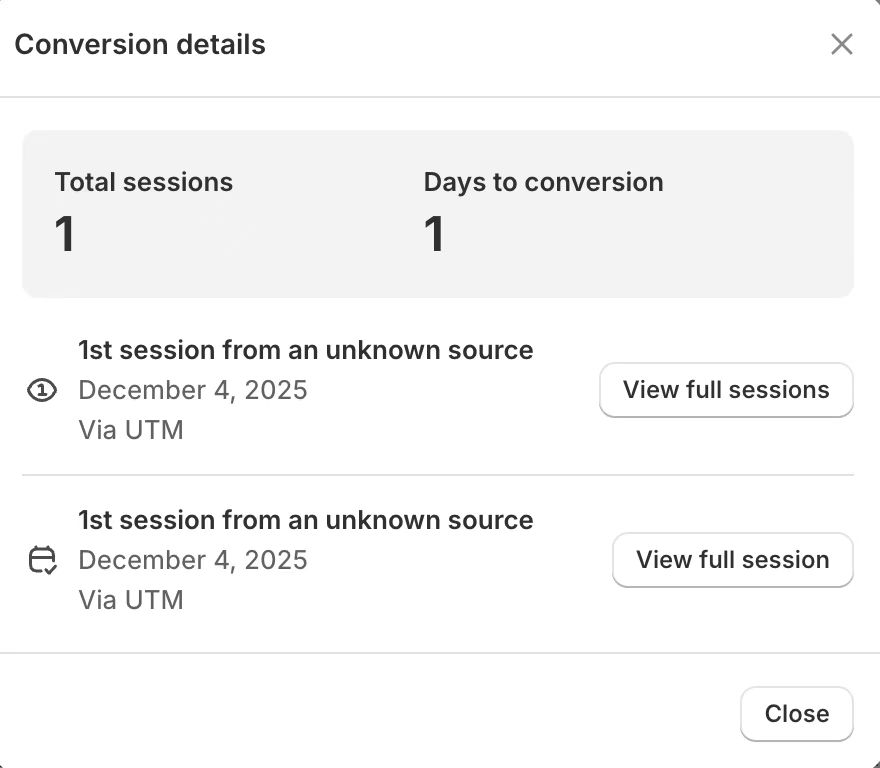Click session heading beside the calendar icon
Screen dimensions: 880x768
(x=305, y=520)
